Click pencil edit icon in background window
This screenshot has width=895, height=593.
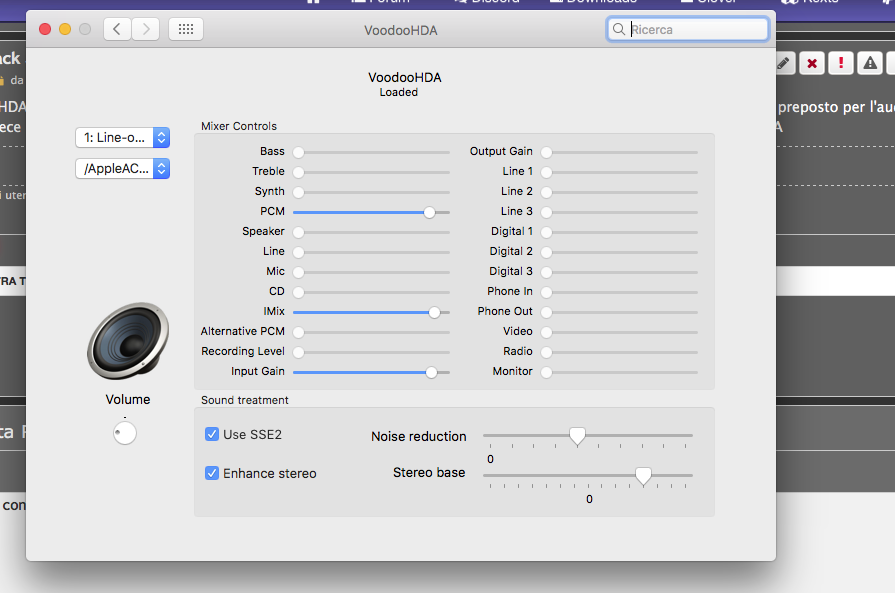pyautogui.click(x=783, y=63)
